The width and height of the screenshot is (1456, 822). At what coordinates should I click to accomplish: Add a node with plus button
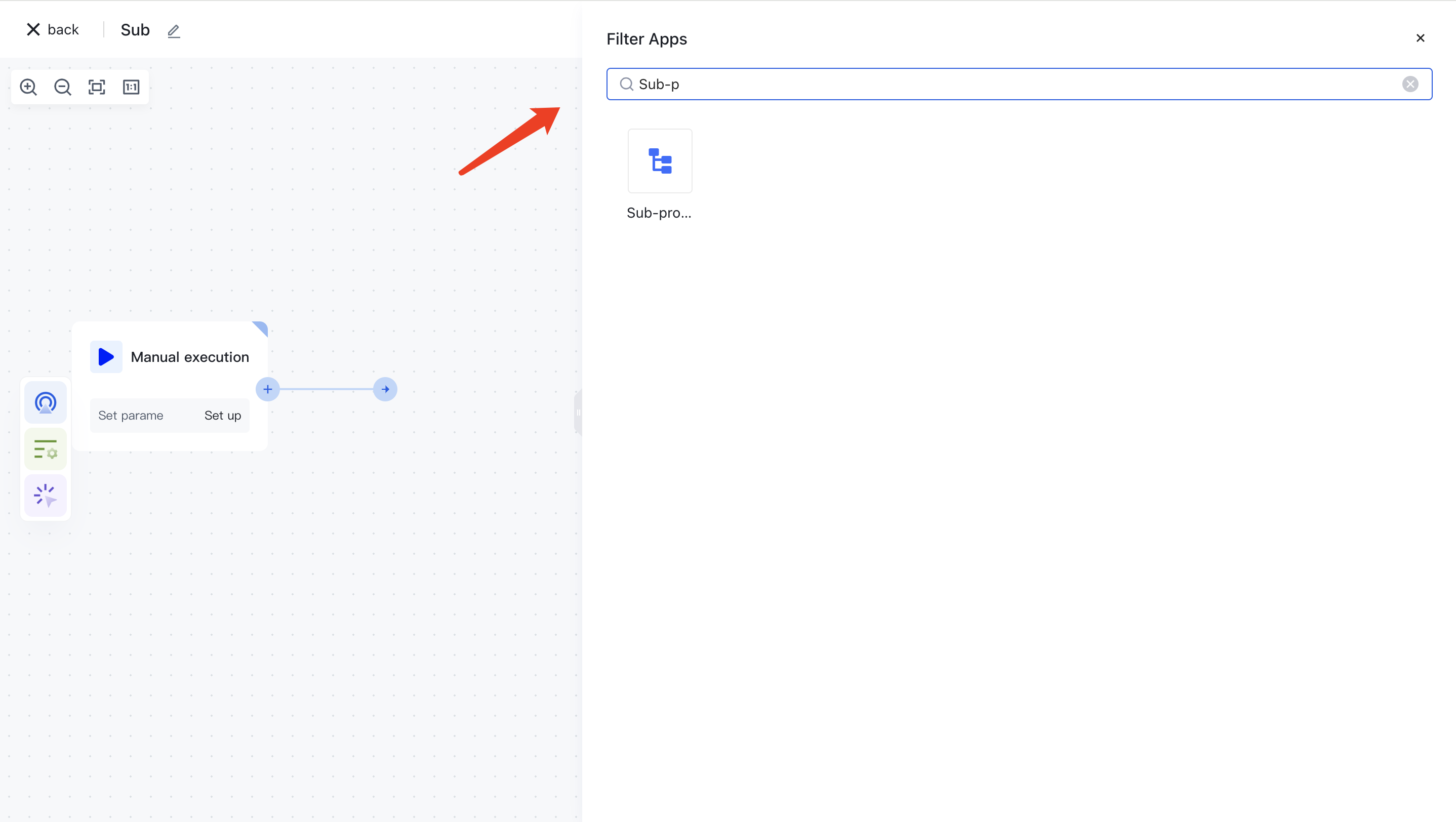coord(268,389)
